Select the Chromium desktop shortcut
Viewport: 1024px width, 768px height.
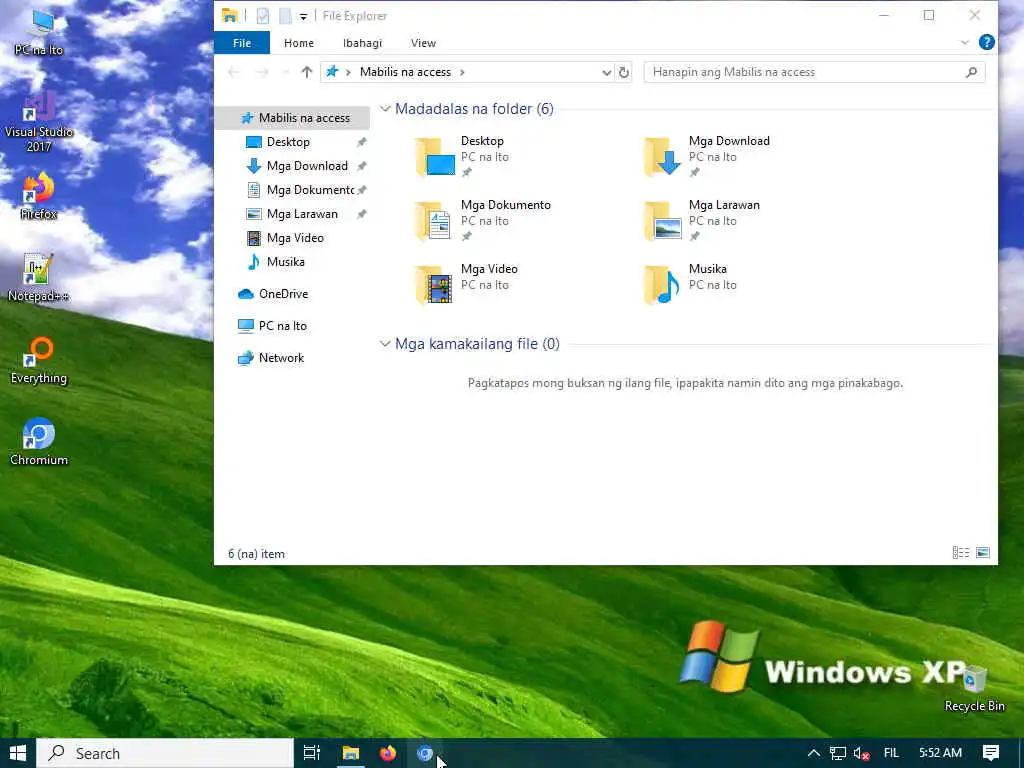pyautogui.click(x=39, y=442)
